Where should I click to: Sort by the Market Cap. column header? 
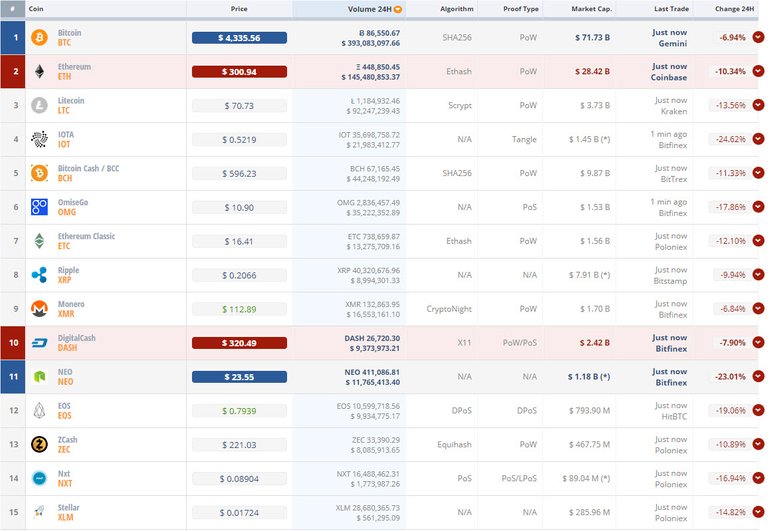pos(592,9)
